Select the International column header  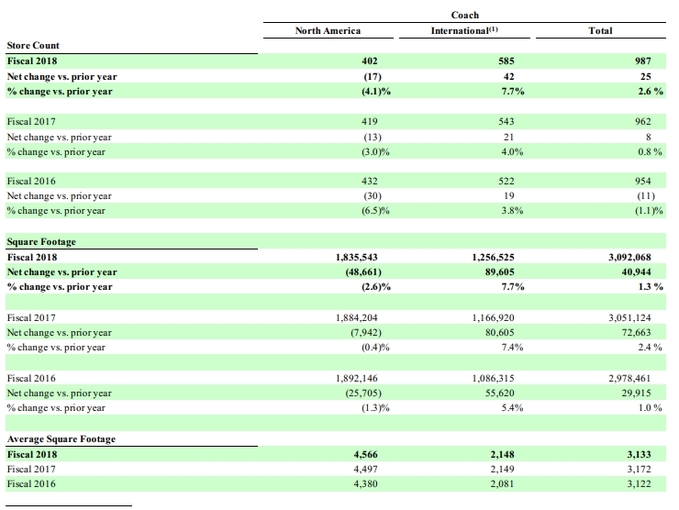(x=464, y=31)
